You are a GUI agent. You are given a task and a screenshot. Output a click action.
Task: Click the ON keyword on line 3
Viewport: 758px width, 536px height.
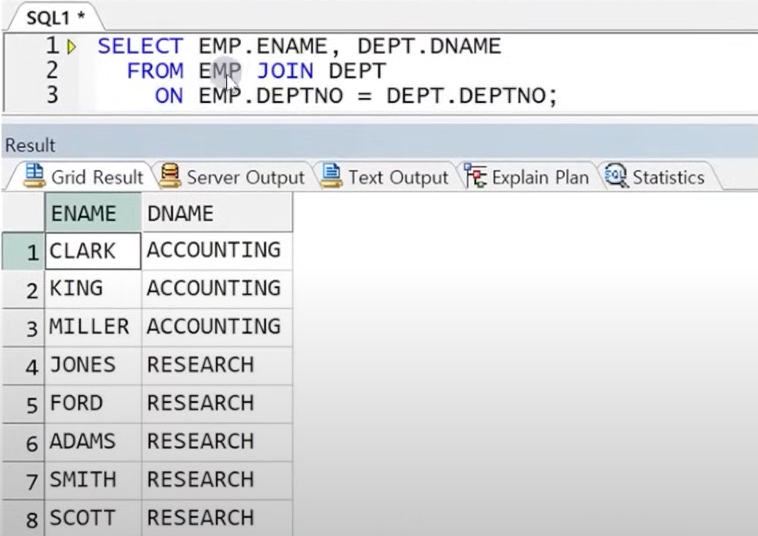(x=169, y=96)
